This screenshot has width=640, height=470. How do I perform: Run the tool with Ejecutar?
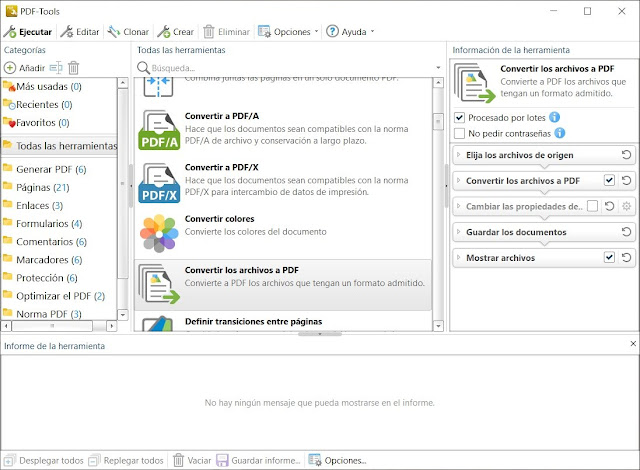28,32
